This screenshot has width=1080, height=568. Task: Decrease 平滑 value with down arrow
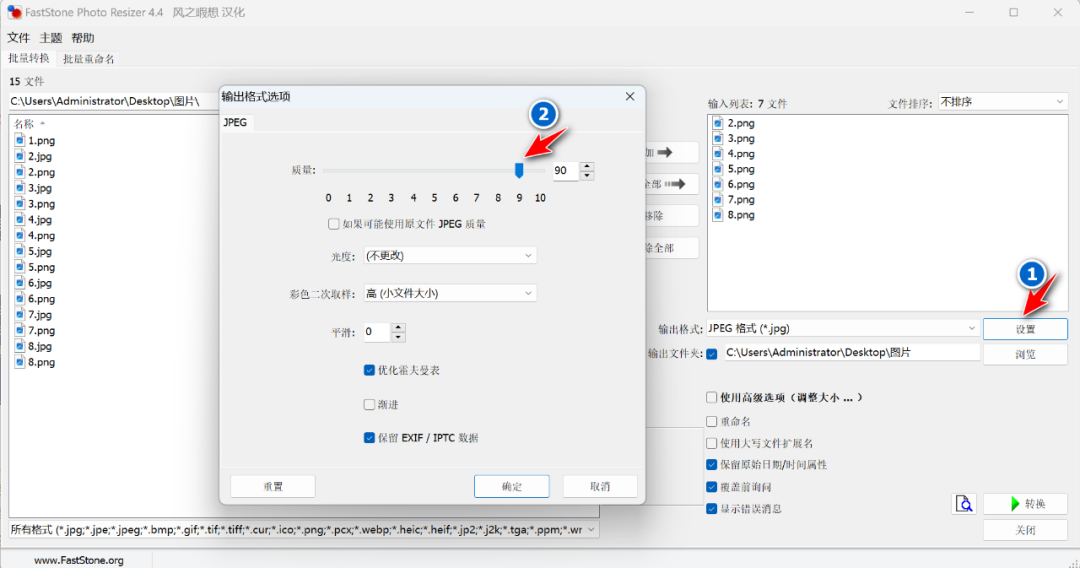(x=398, y=337)
